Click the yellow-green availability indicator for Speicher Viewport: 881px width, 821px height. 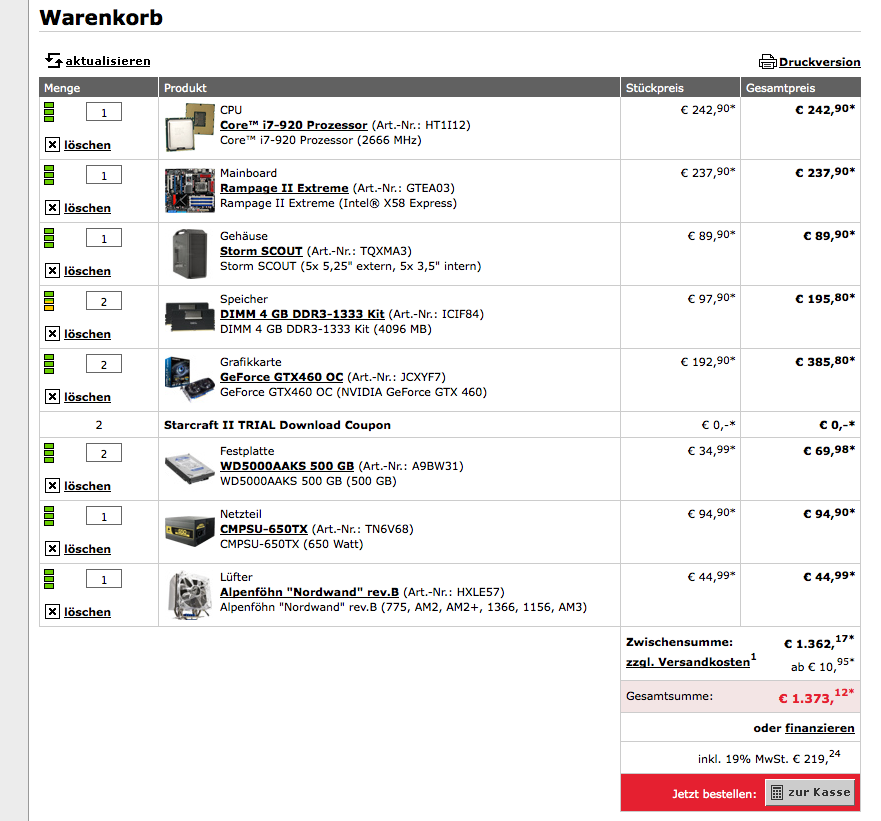click(x=49, y=301)
